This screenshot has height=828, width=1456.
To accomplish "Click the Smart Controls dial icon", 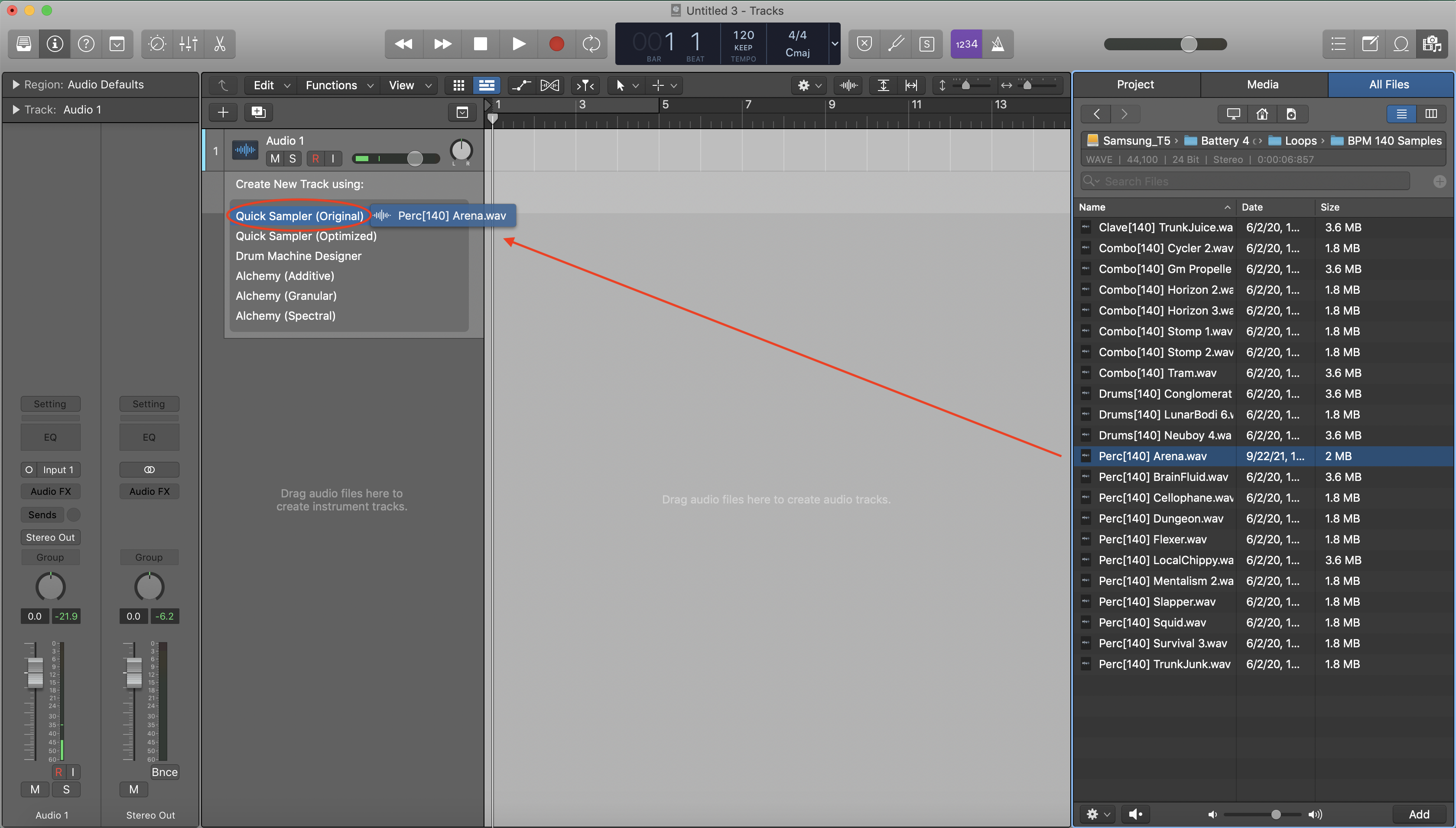I will pos(157,44).
